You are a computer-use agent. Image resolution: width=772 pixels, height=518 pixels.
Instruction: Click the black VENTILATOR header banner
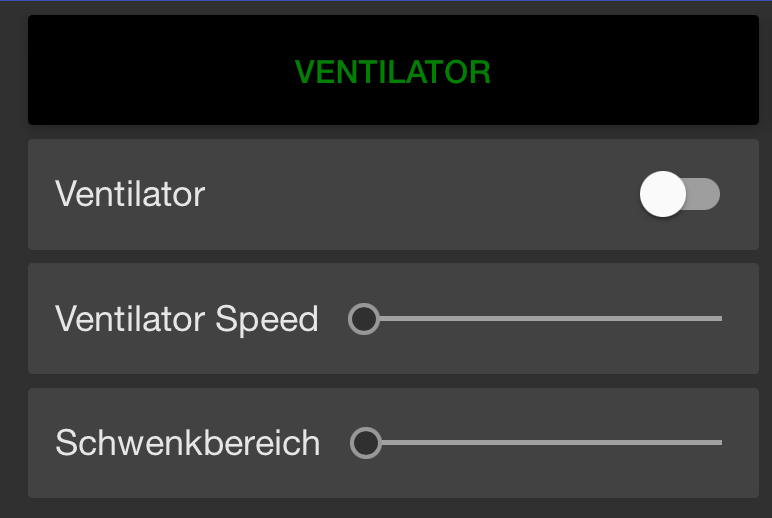pos(150,70)
